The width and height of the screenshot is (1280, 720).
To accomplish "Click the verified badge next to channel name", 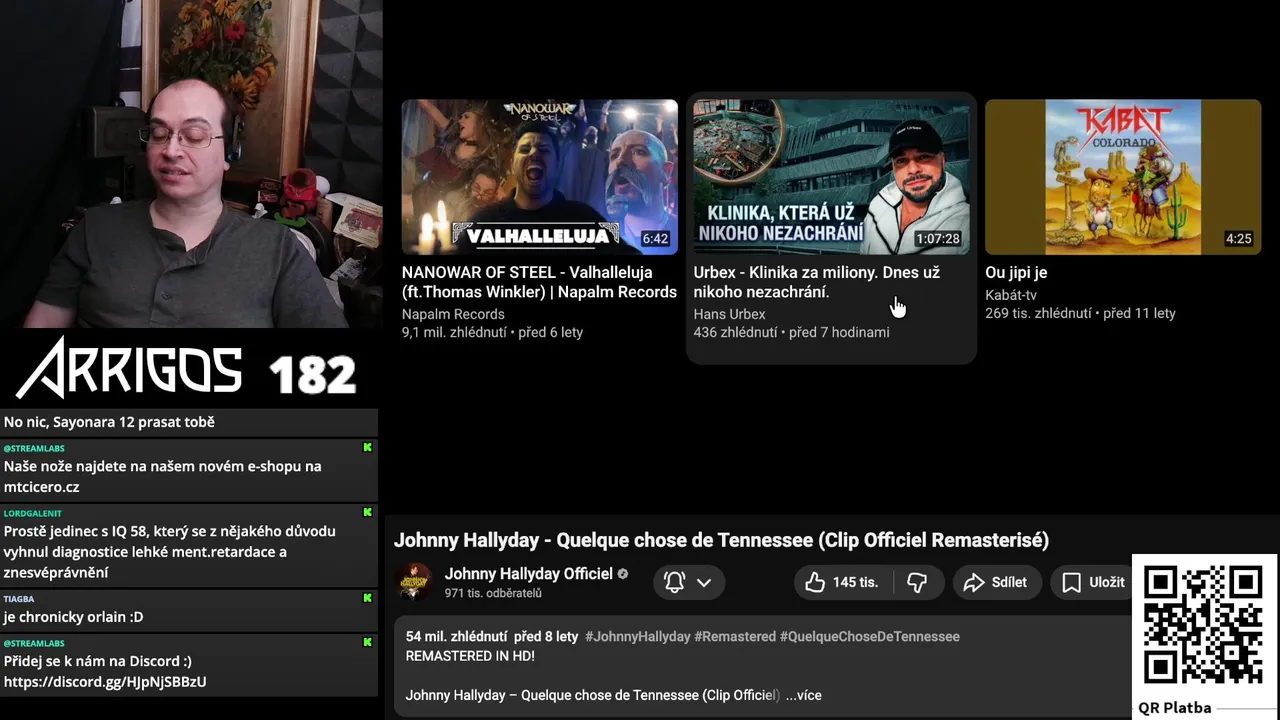I will (623, 574).
